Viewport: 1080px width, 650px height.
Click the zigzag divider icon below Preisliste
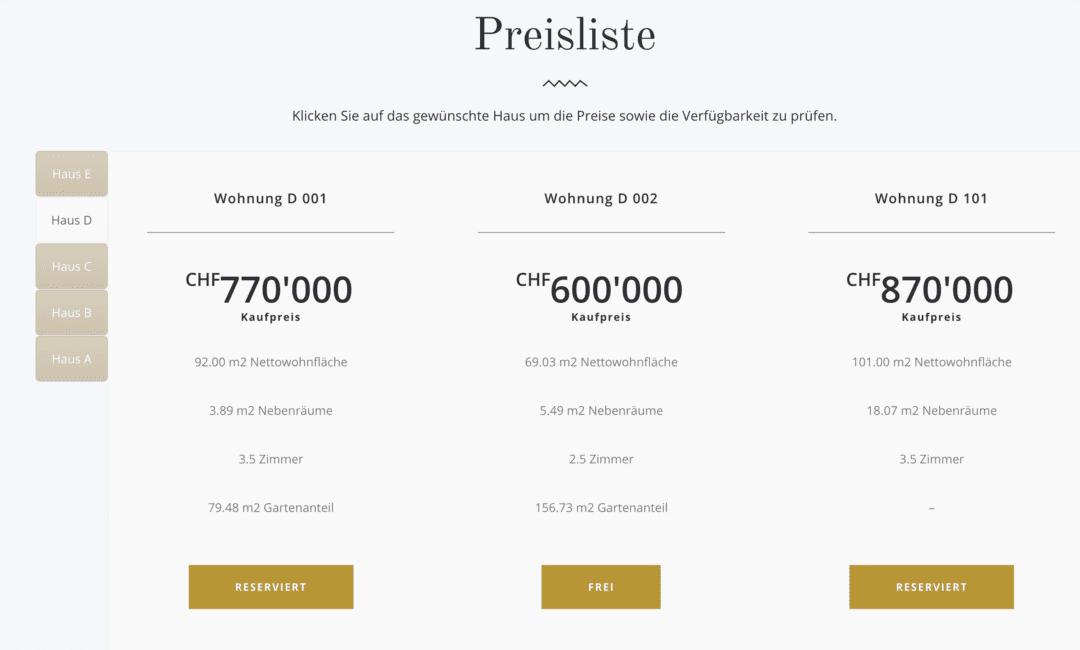click(565, 83)
